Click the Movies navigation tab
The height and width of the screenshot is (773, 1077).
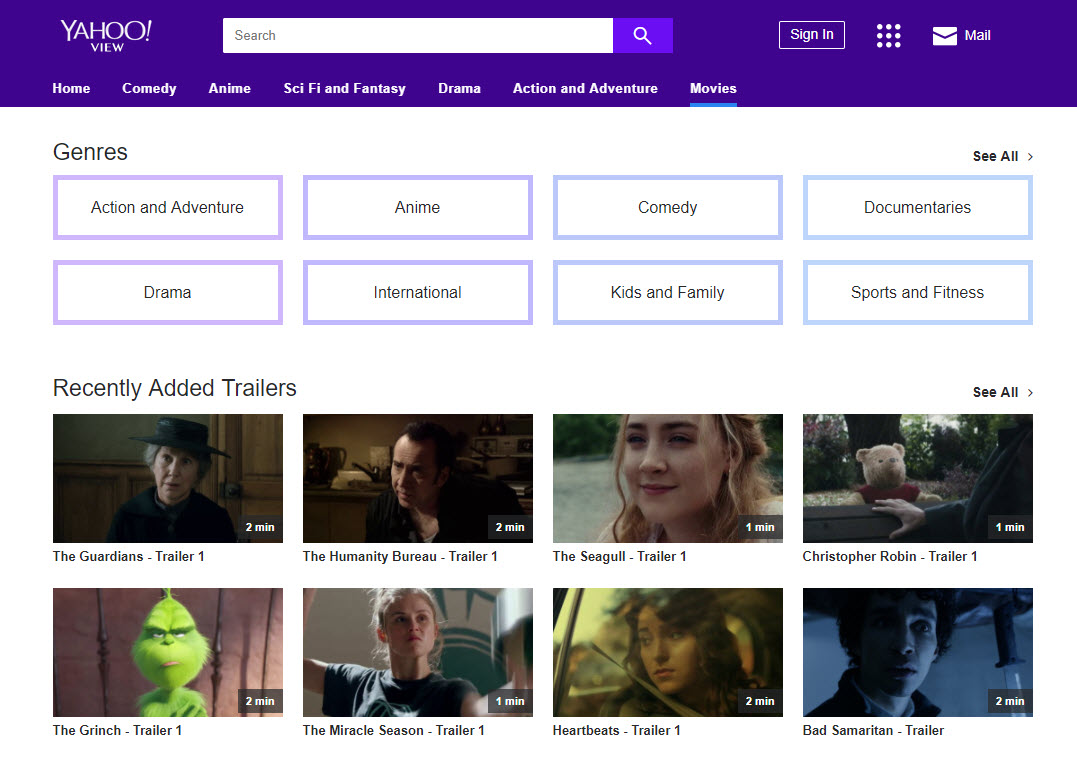pyautogui.click(x=713, y=89)
